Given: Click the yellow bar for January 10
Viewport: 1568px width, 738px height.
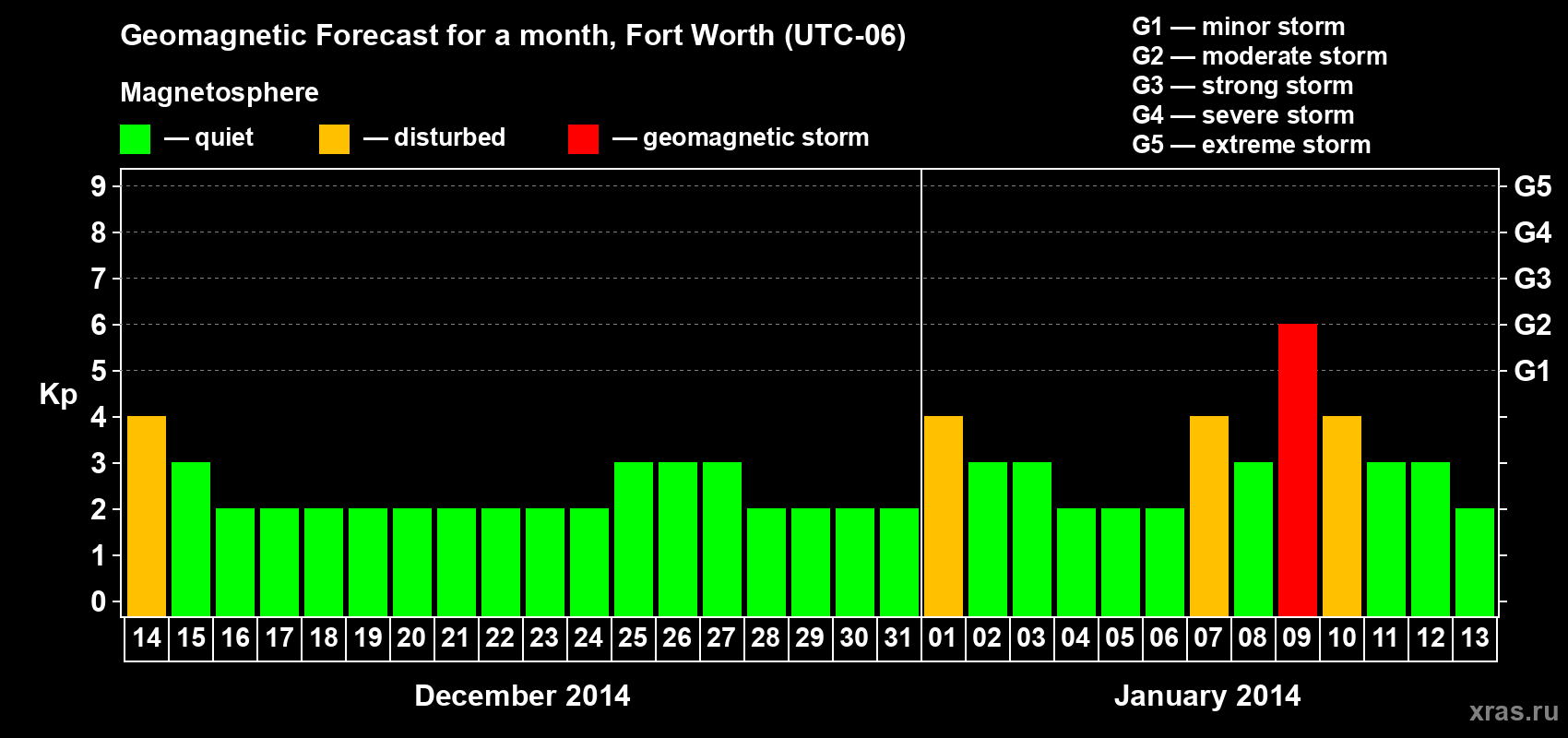Looking at the screenshot, I should pyautogui.click(x=1342, y=517).
